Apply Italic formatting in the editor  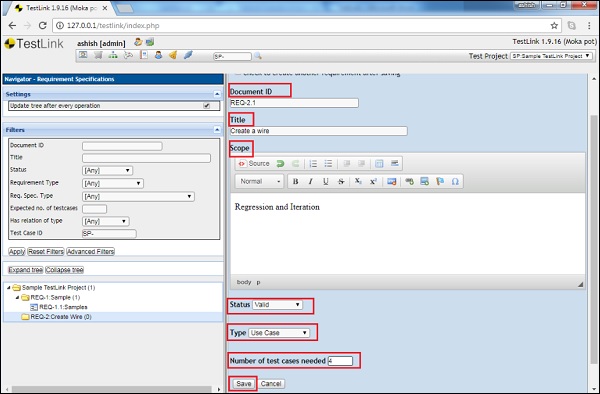pos(310,181)
